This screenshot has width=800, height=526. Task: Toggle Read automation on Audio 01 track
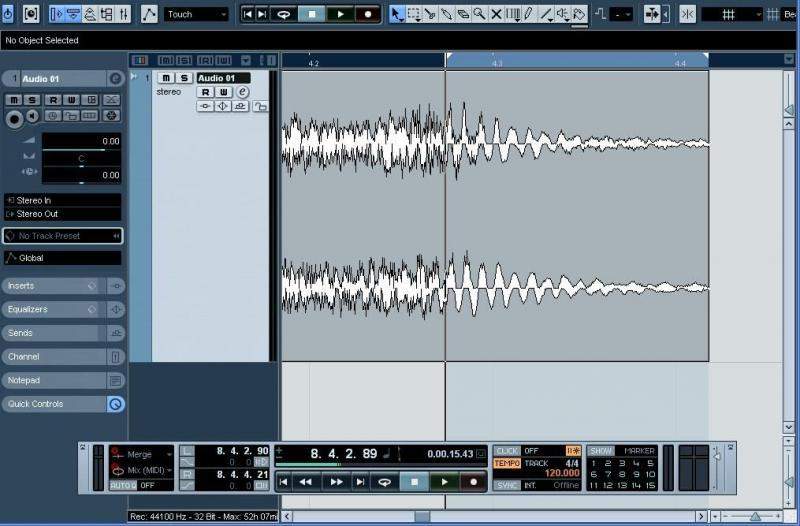click(x=205, y=92)
